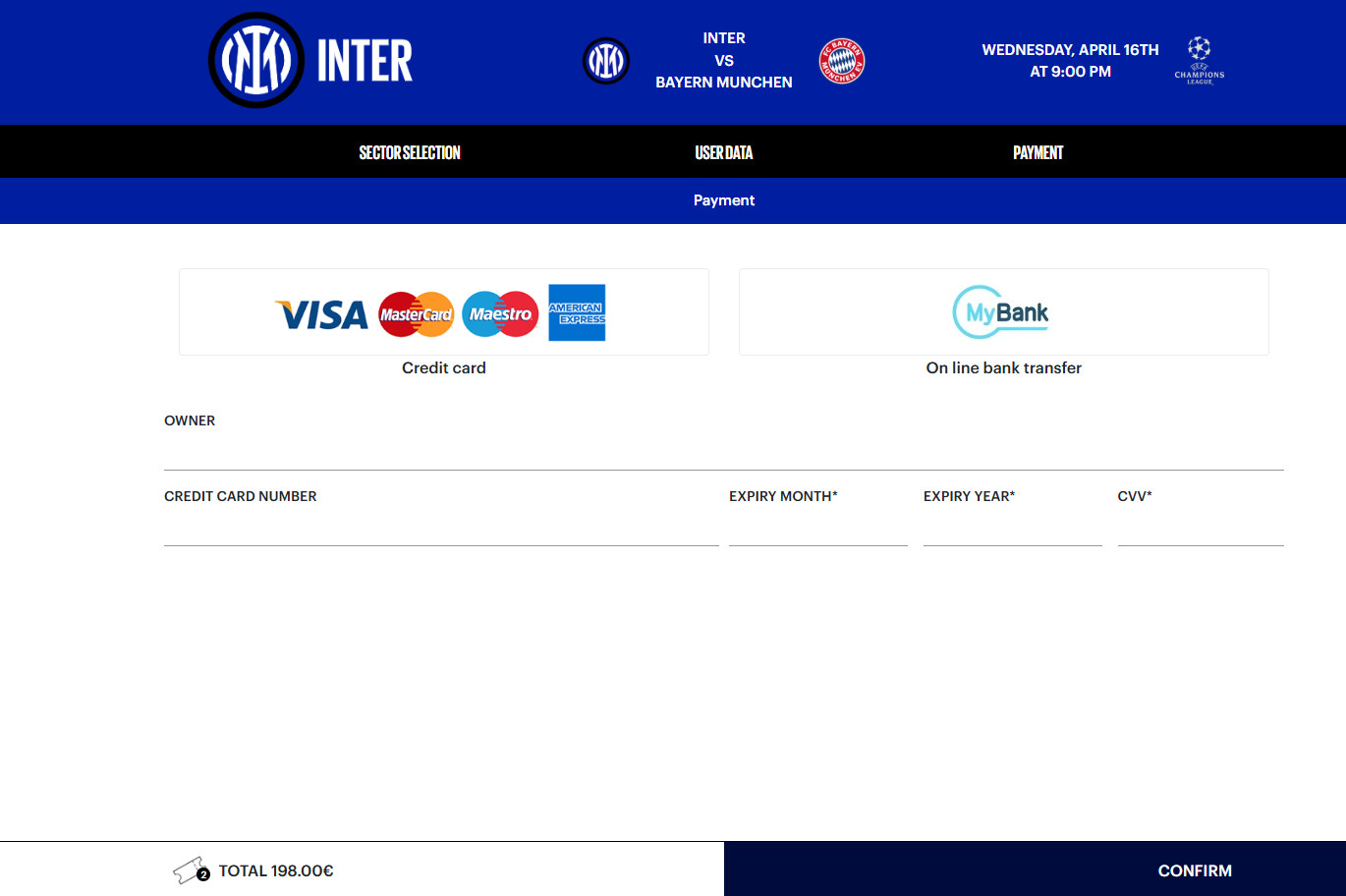
Task: Go to the Sector Selection step
Action: tap(410, 152)
